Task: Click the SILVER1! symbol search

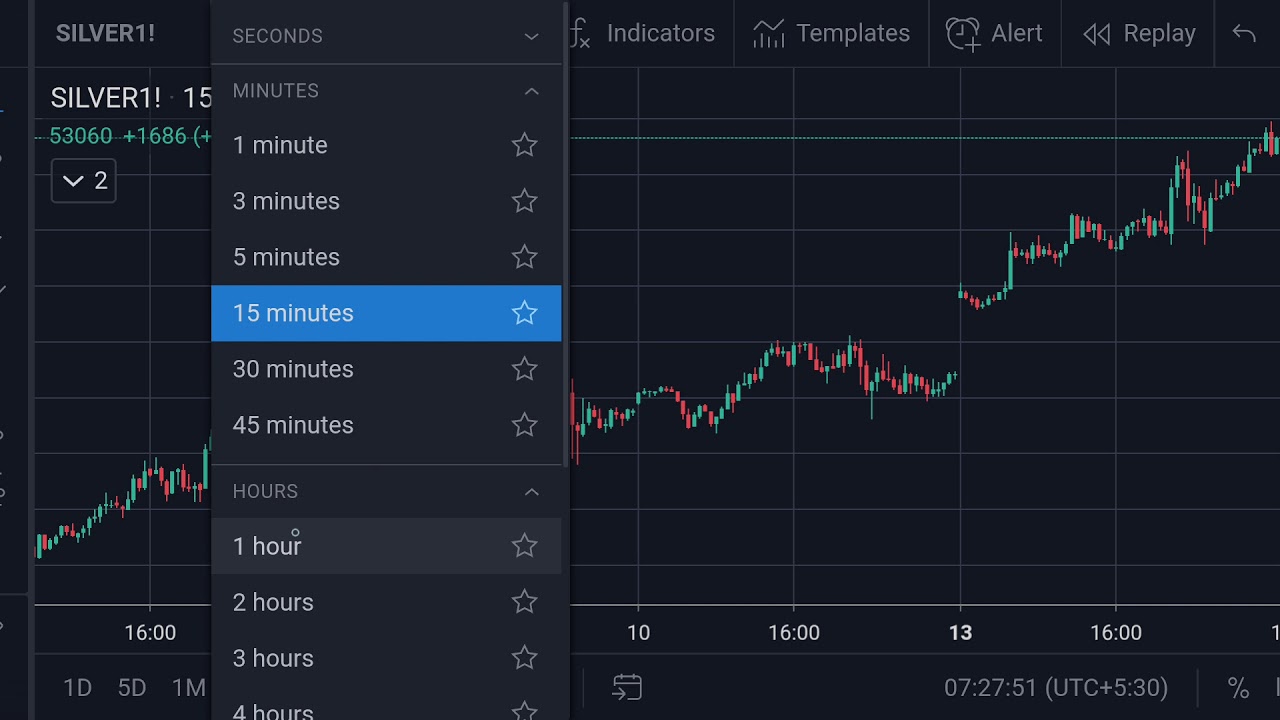Action: (x=105, y=33)
